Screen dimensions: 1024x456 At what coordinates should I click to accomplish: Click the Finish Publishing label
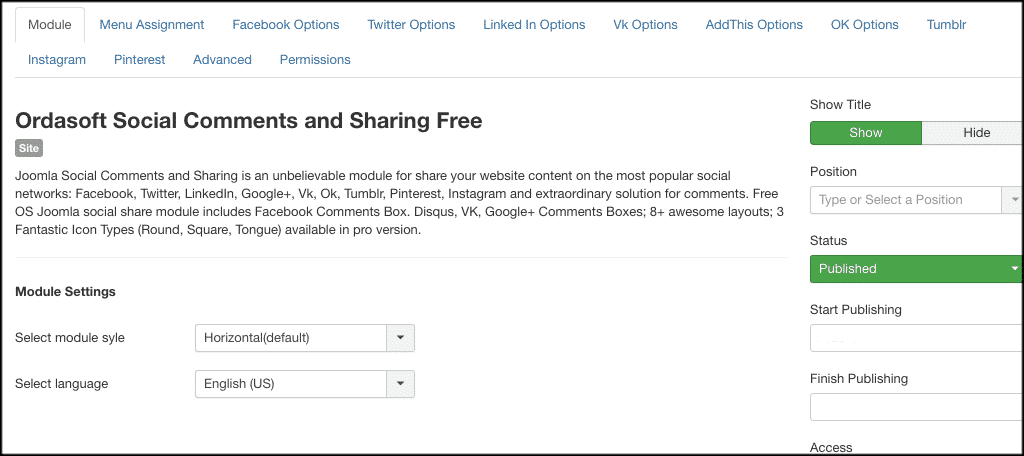[859, 378]
